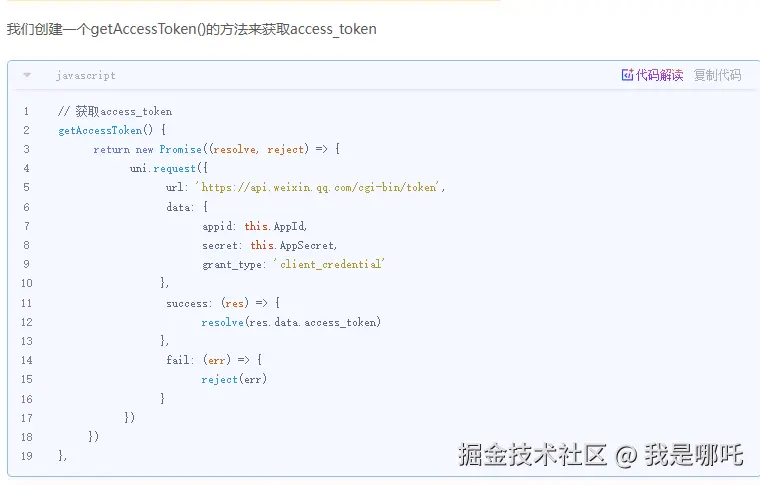The image size is (760, 485).
Task: Click line number 1 in the gutter
Action: [26, 111]
